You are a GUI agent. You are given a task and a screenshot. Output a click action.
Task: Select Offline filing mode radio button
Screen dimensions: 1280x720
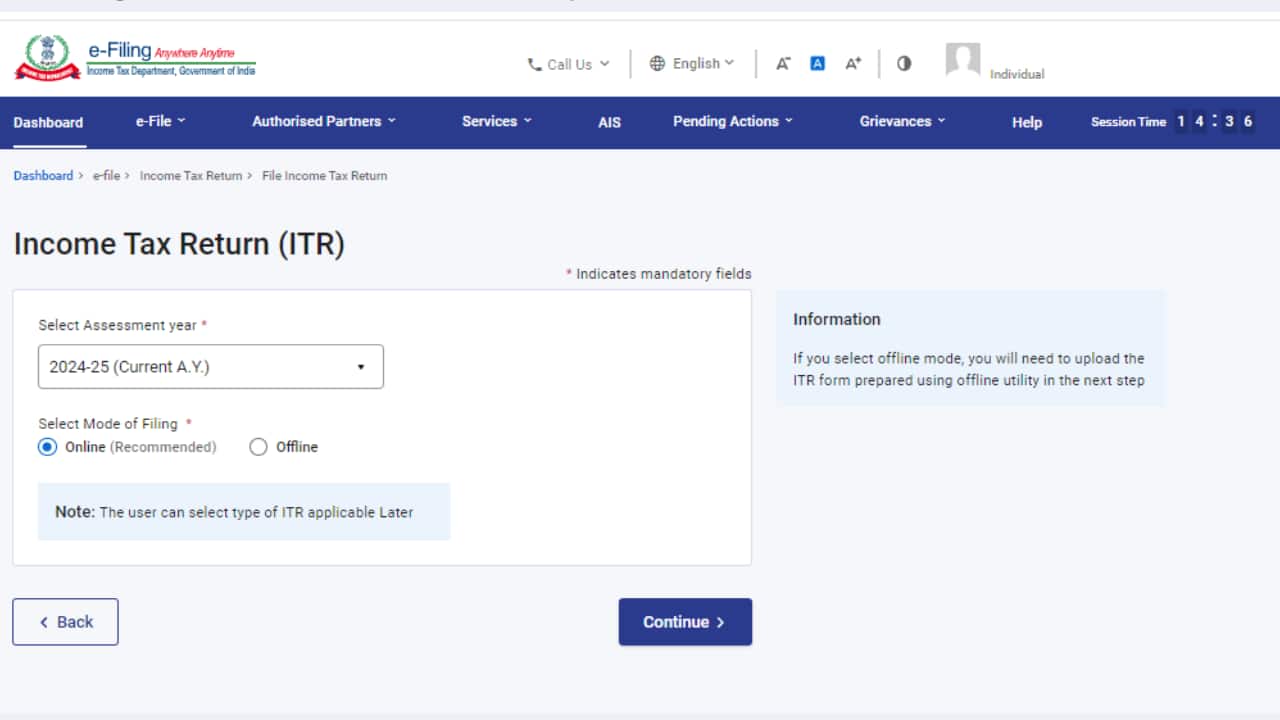click(258, 447)
